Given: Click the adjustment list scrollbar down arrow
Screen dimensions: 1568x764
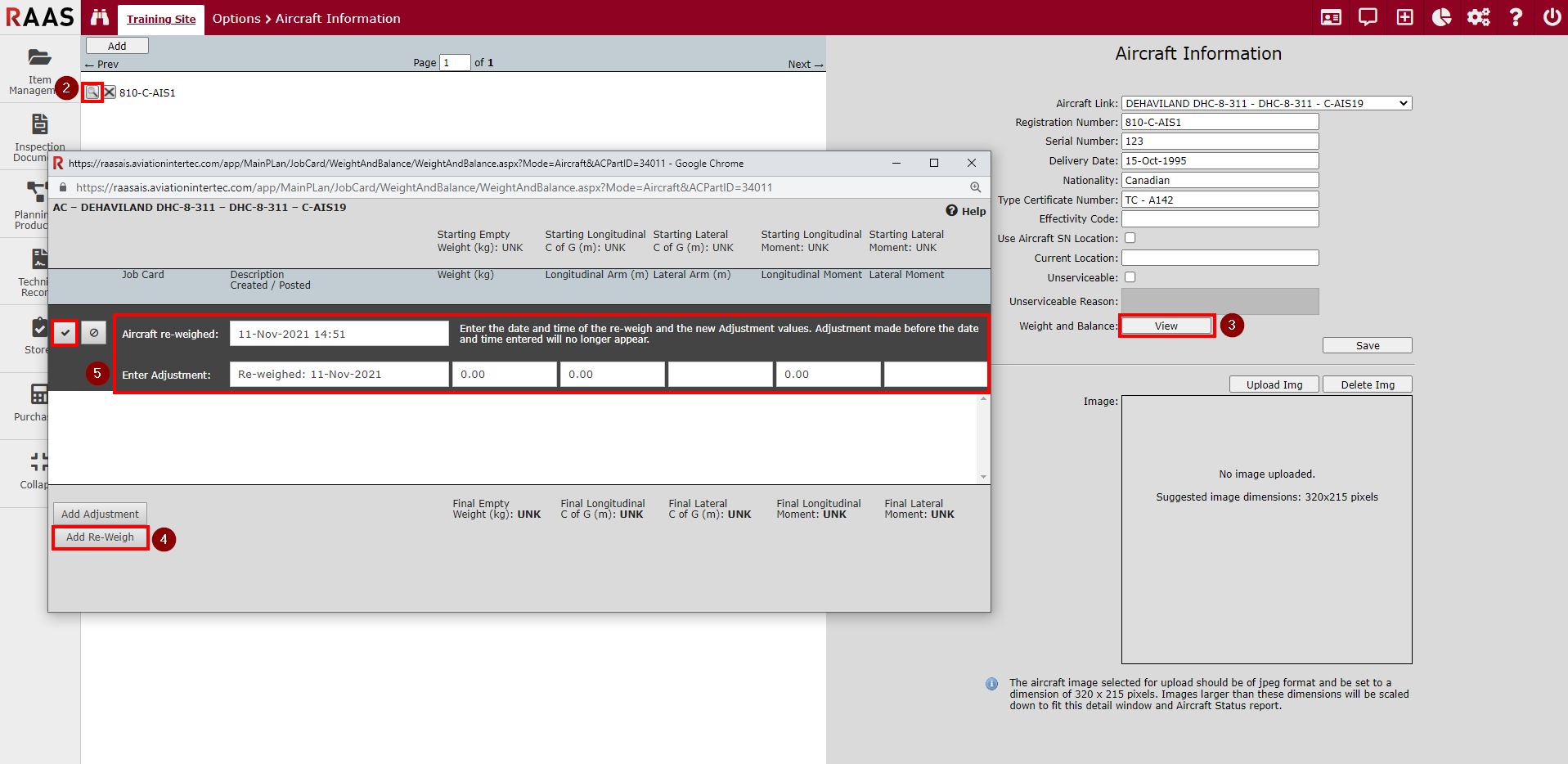Looking at the screenshot, I should click(983, 477).
